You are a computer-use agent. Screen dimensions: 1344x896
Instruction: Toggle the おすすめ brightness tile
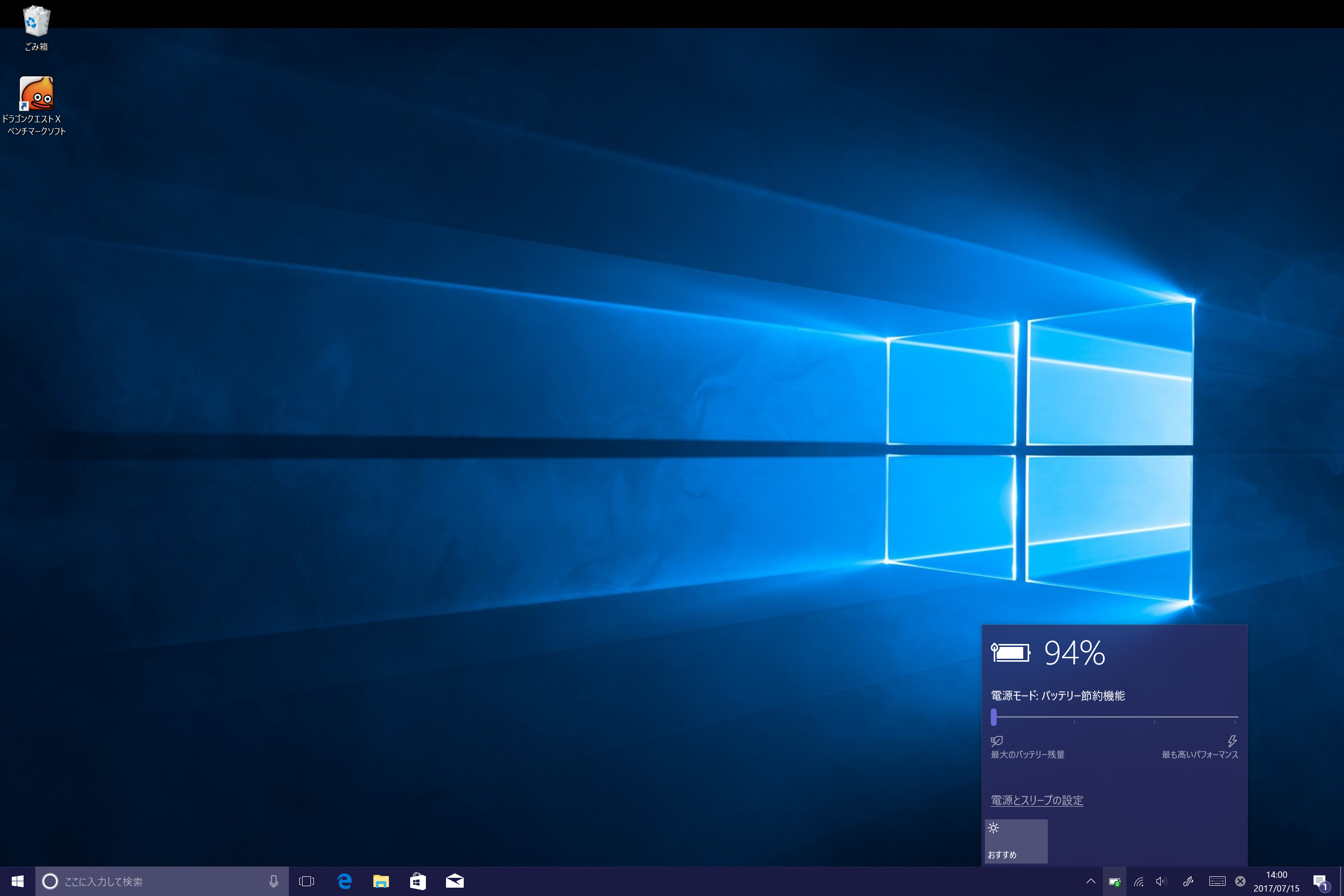click(x=1016, y=841)
